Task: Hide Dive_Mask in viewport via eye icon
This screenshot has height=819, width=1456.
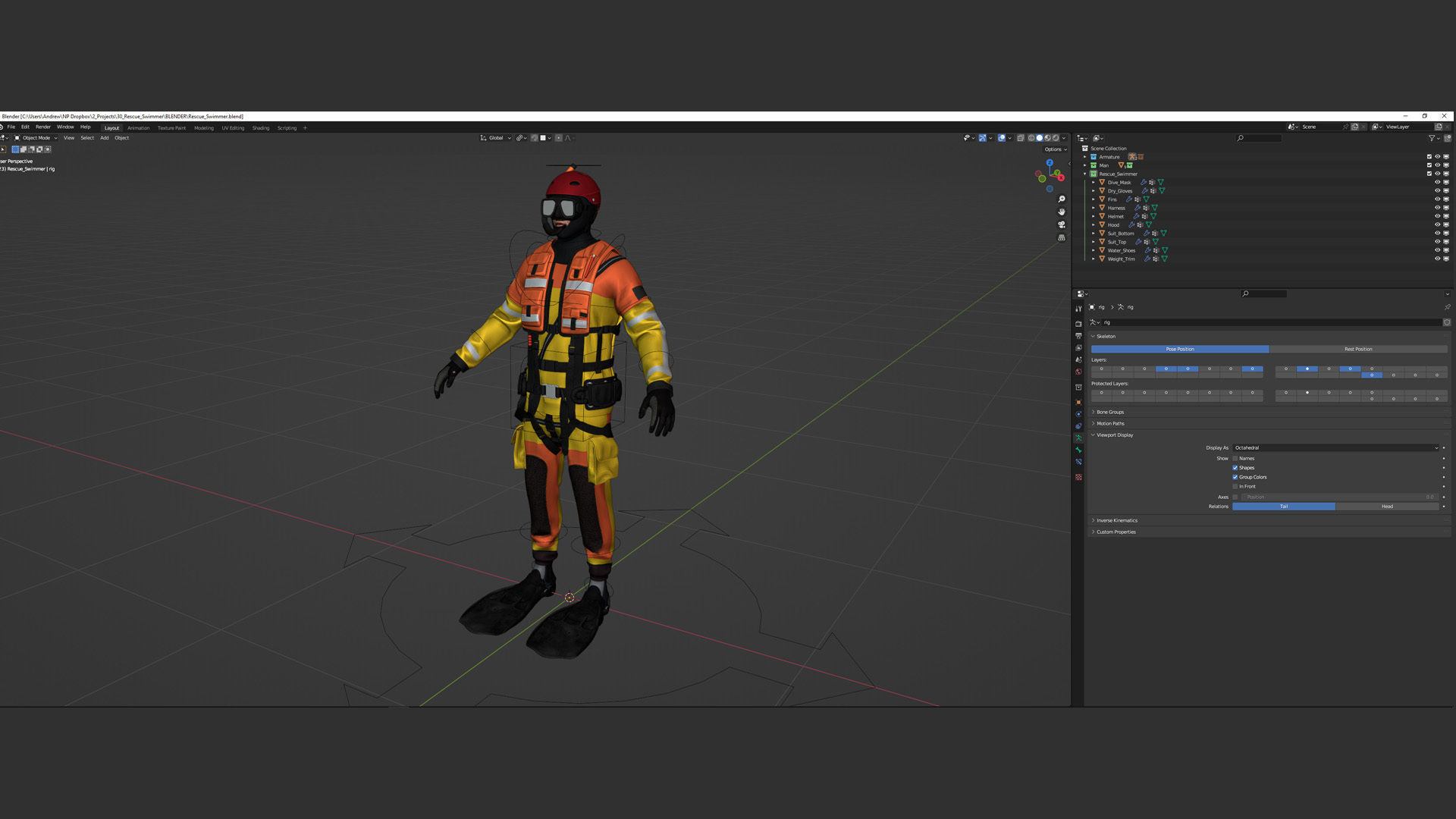Action: coord(1437,183)
